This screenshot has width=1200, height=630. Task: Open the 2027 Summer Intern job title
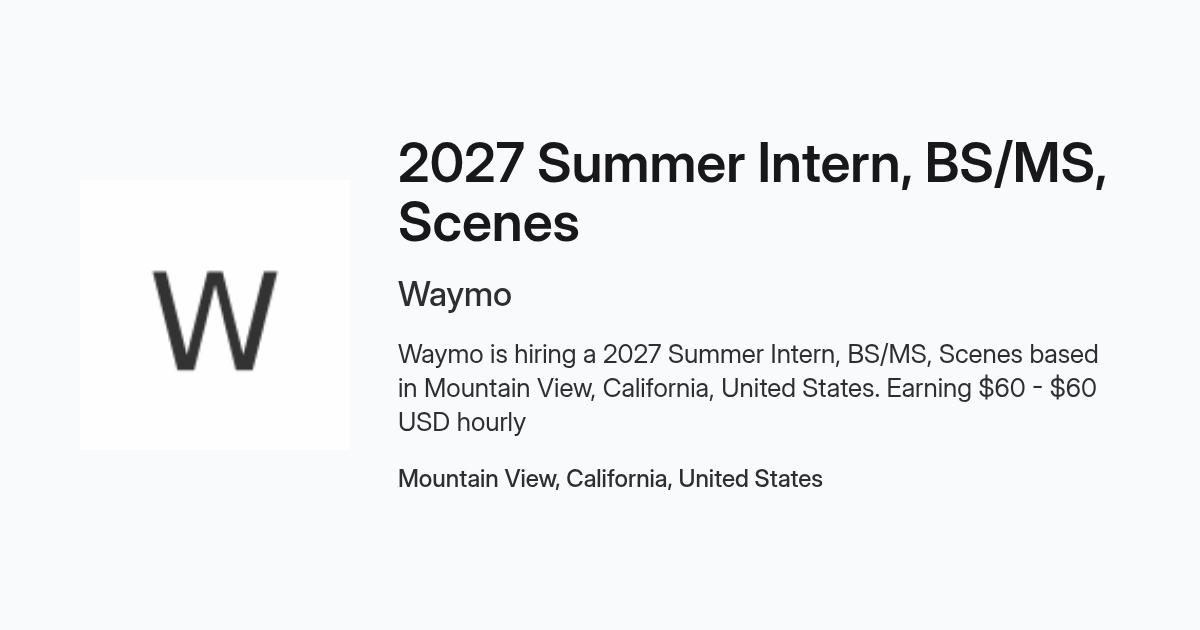pyautogui.click(x=752, y=192)
